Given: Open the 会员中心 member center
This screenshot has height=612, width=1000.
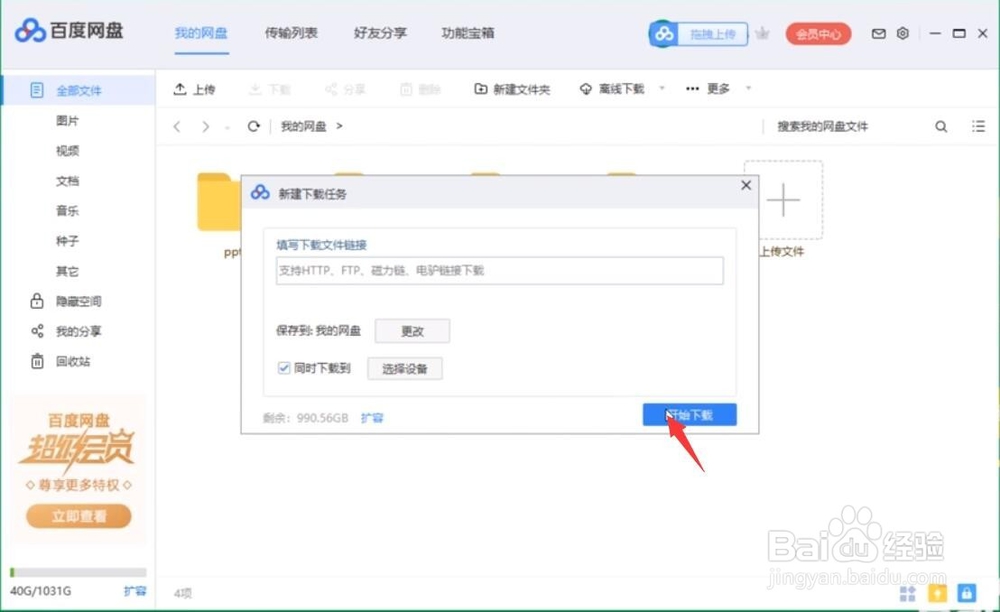Looking at the screenshot, I should (818, 34).
